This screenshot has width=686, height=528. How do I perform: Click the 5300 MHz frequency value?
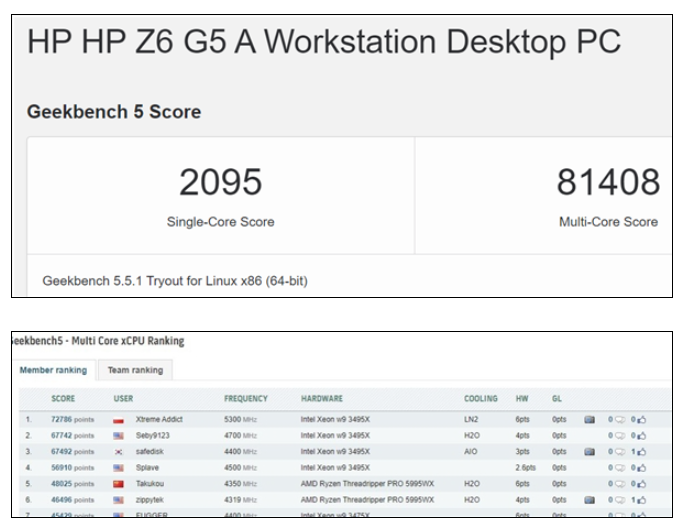click(241, 420)
